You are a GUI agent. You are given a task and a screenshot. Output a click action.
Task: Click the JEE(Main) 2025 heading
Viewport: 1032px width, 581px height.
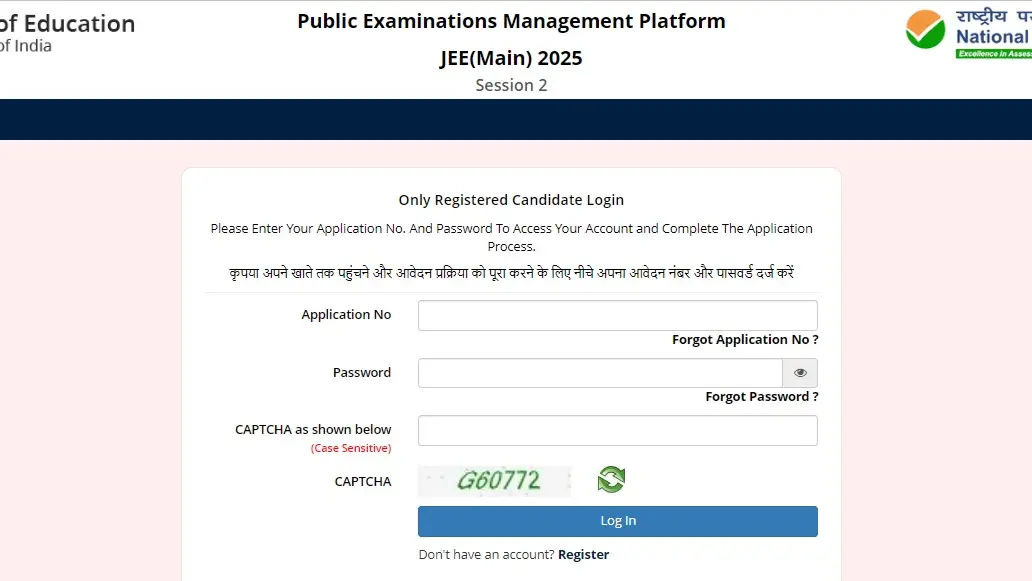point(511,58)
